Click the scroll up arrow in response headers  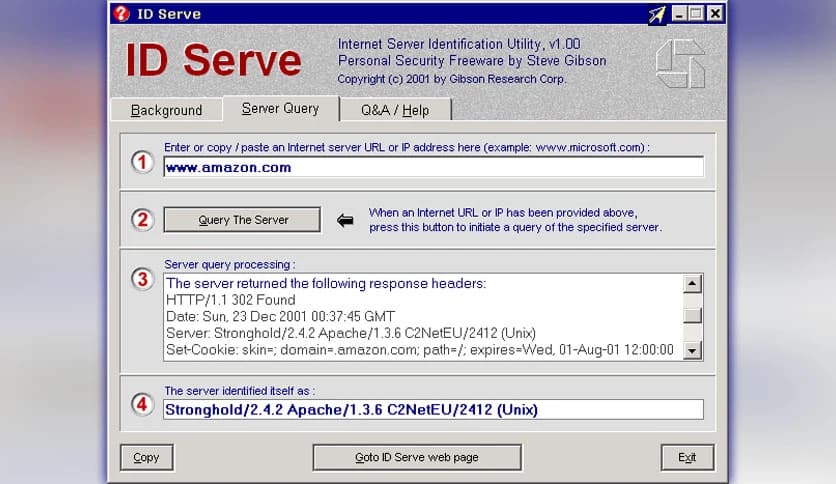click(692, 284)
